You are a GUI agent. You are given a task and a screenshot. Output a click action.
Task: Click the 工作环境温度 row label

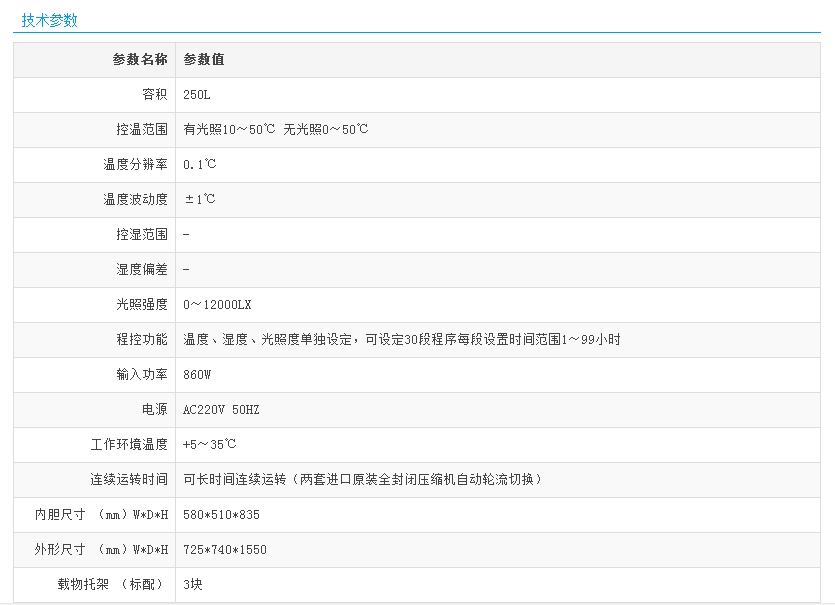[x=129, y=445]
